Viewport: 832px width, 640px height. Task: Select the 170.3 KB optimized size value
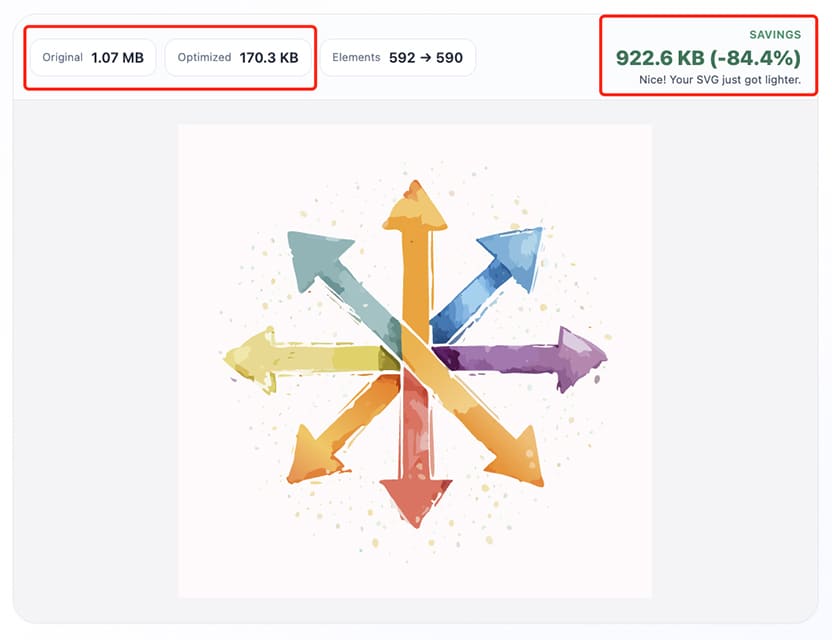pyautogui.click(x=269, y=58)
